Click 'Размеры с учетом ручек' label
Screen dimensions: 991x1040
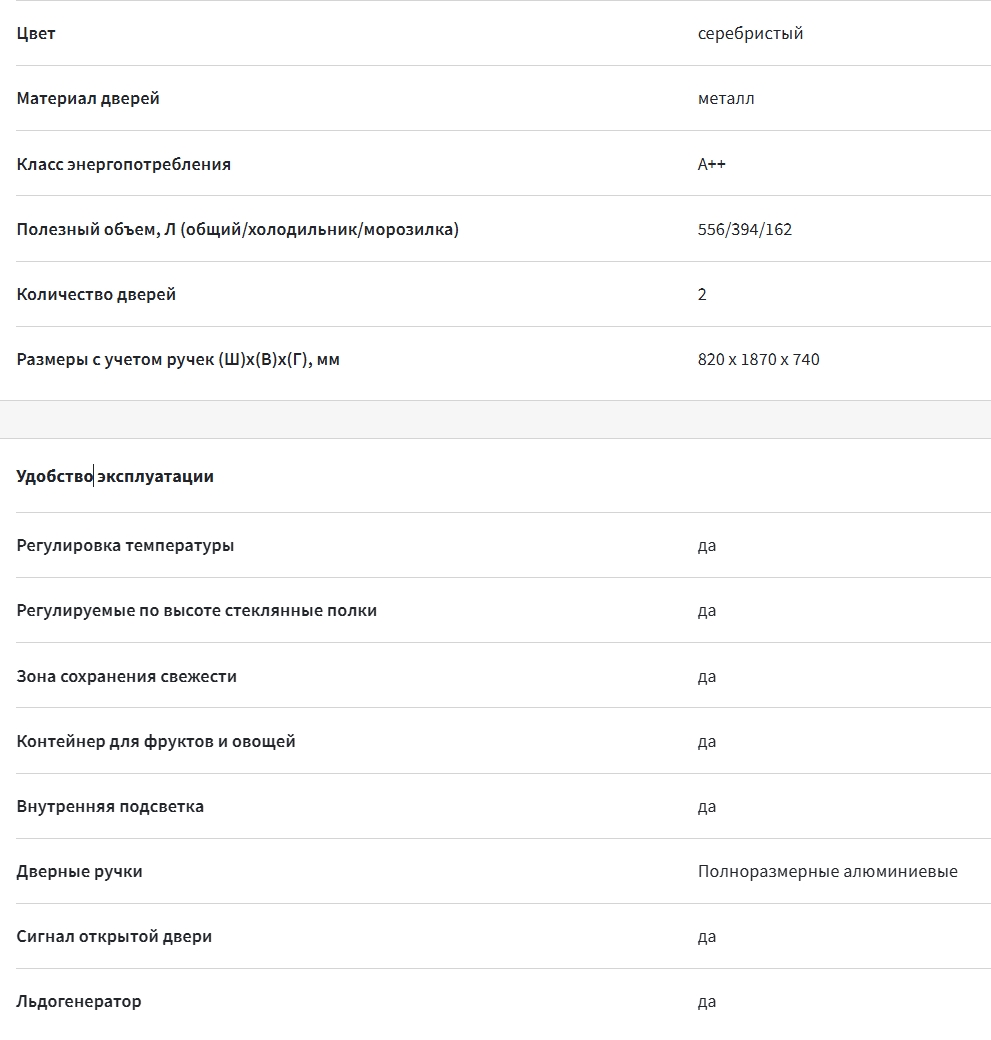[x=178, y=359]
